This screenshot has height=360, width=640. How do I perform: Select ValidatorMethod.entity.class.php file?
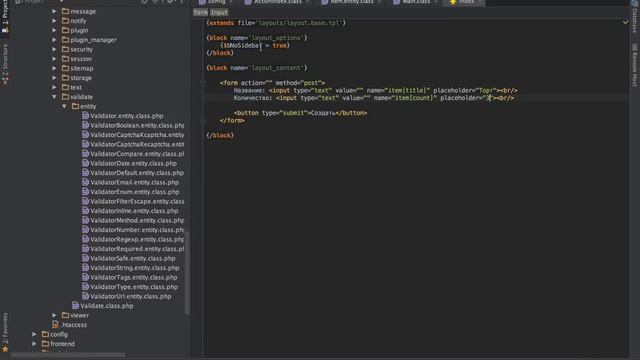(x=133, y=220)
